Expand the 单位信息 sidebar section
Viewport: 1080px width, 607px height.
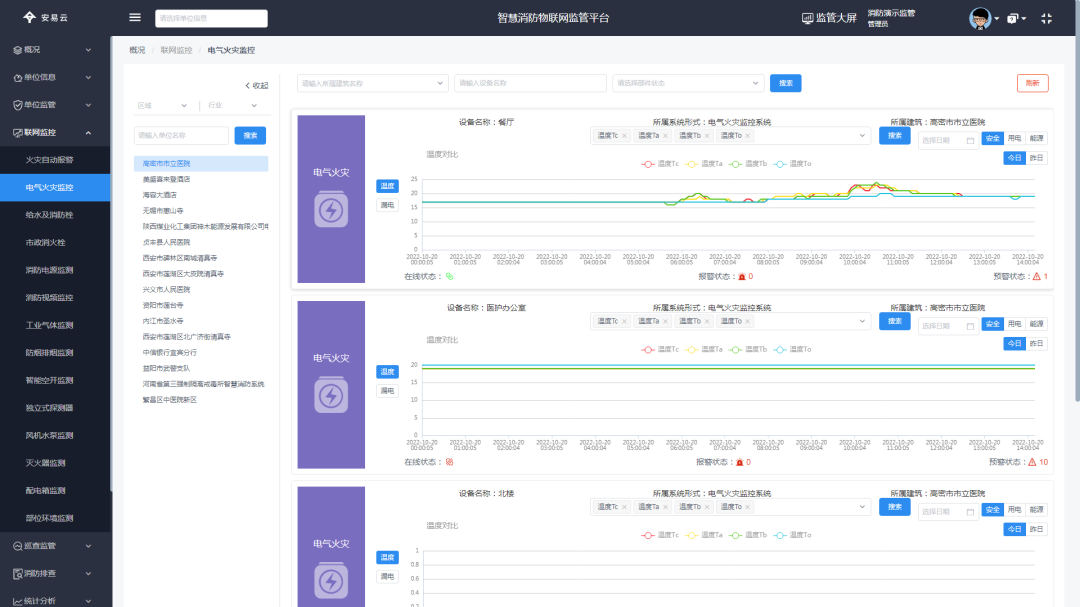(55, 77)
